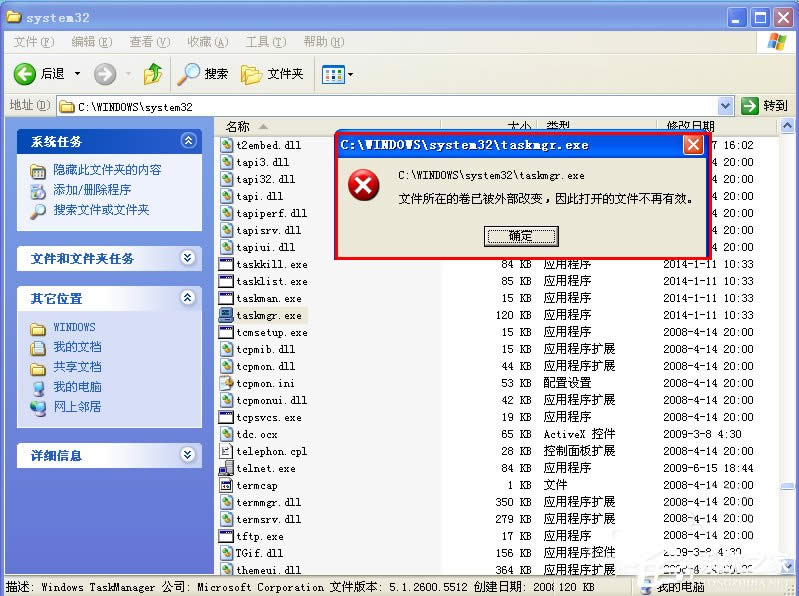The image size is (799, 596).
Task: Select the tcpmon.ini file icon
Action: tap(226, 383)
